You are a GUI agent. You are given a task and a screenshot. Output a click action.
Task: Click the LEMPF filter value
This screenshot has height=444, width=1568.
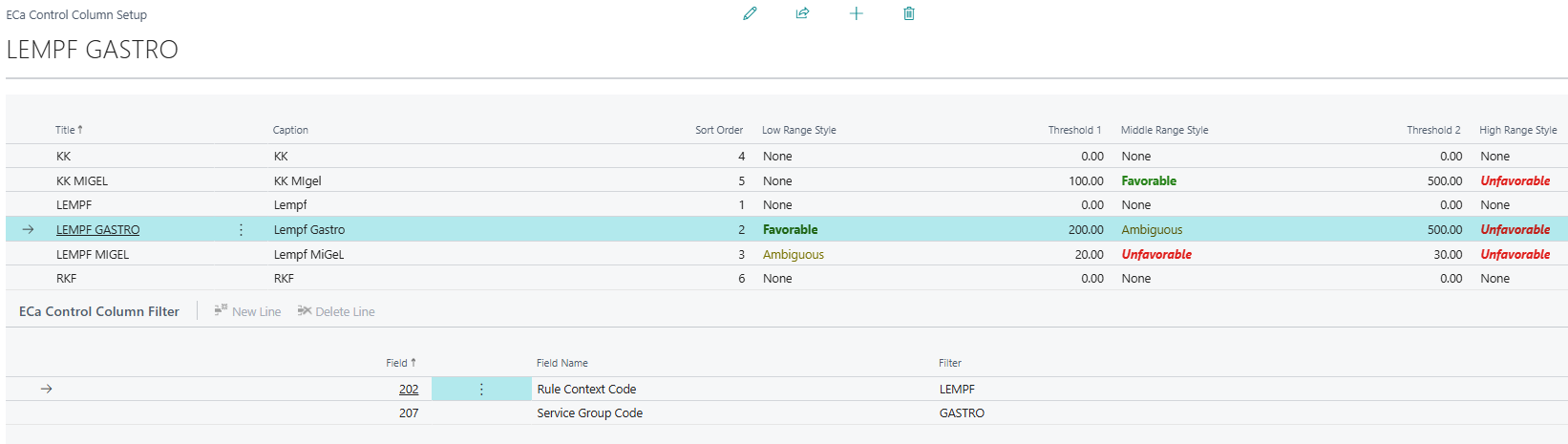pyautogui.click(x=957, y=390)
